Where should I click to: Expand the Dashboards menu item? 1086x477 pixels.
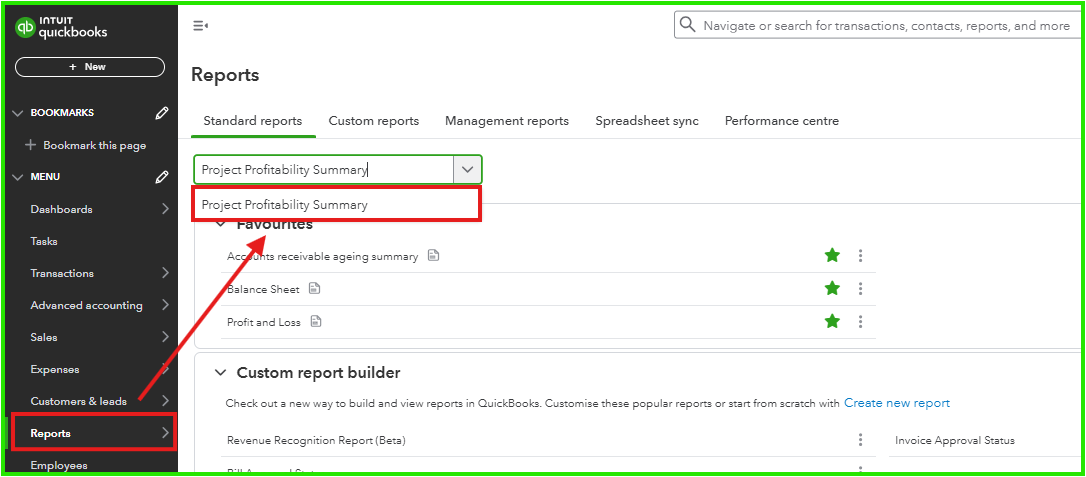click(x=165, y=209)
